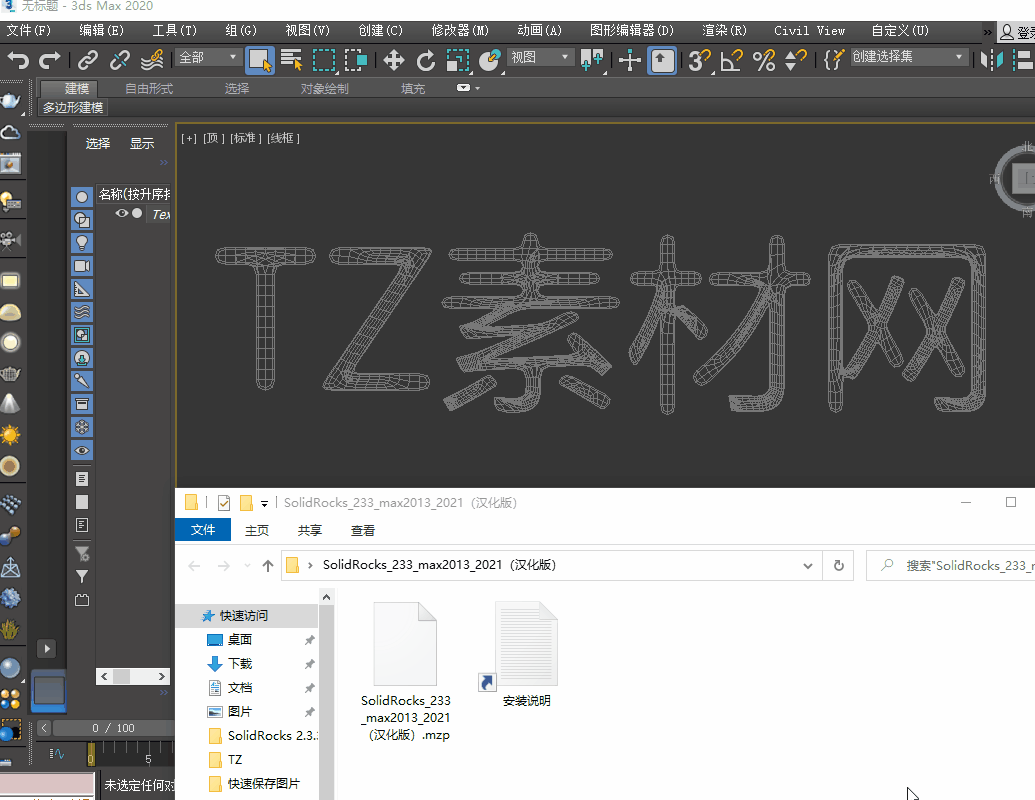Open scene explorer 选择 menu

tap(98, 143)
